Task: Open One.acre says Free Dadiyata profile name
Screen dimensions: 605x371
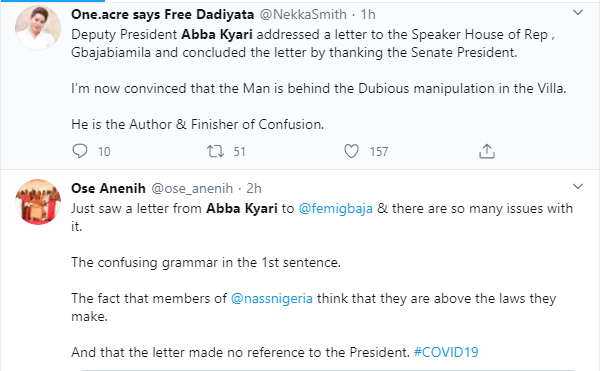Action: tap(162, 14)
